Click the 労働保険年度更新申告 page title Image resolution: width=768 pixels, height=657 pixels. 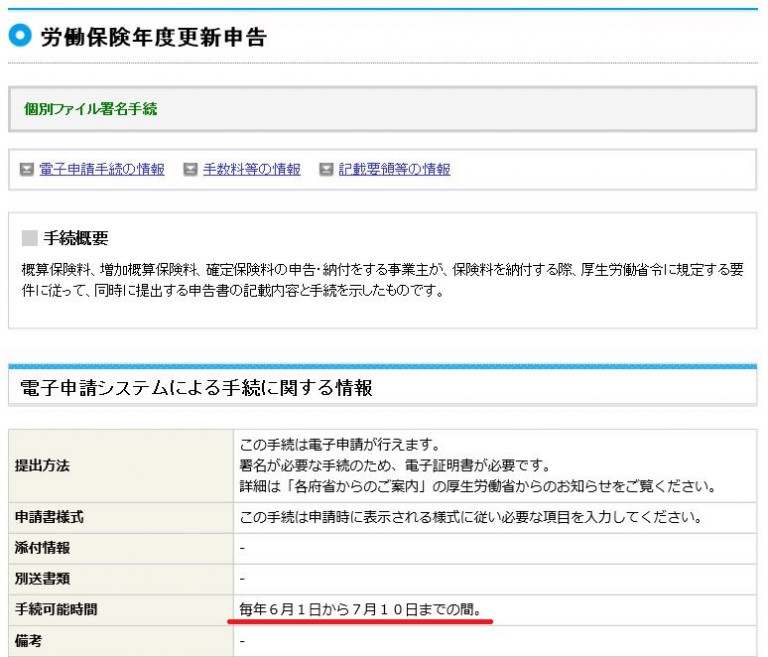[153, 37]
